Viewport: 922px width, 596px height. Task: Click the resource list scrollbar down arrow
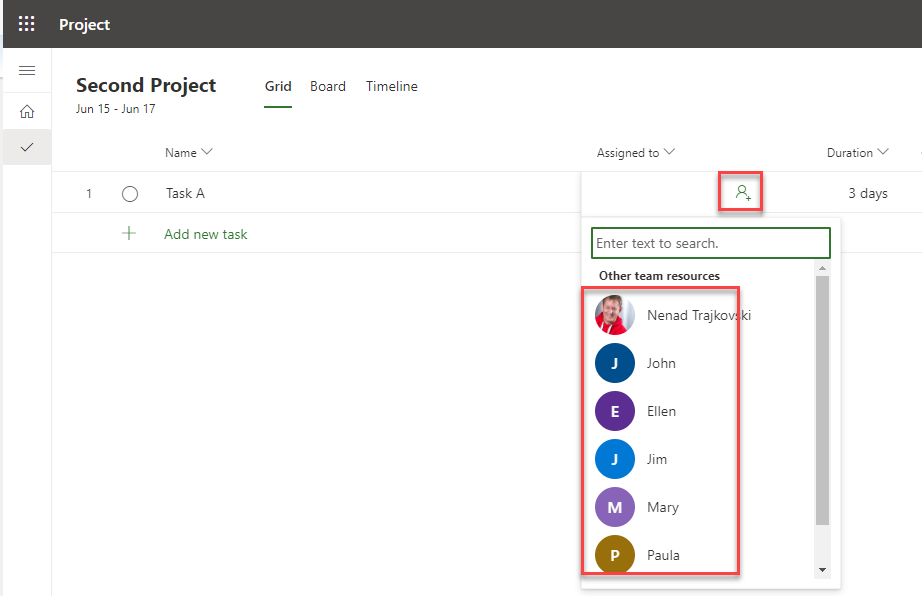(x=823, y=570)
